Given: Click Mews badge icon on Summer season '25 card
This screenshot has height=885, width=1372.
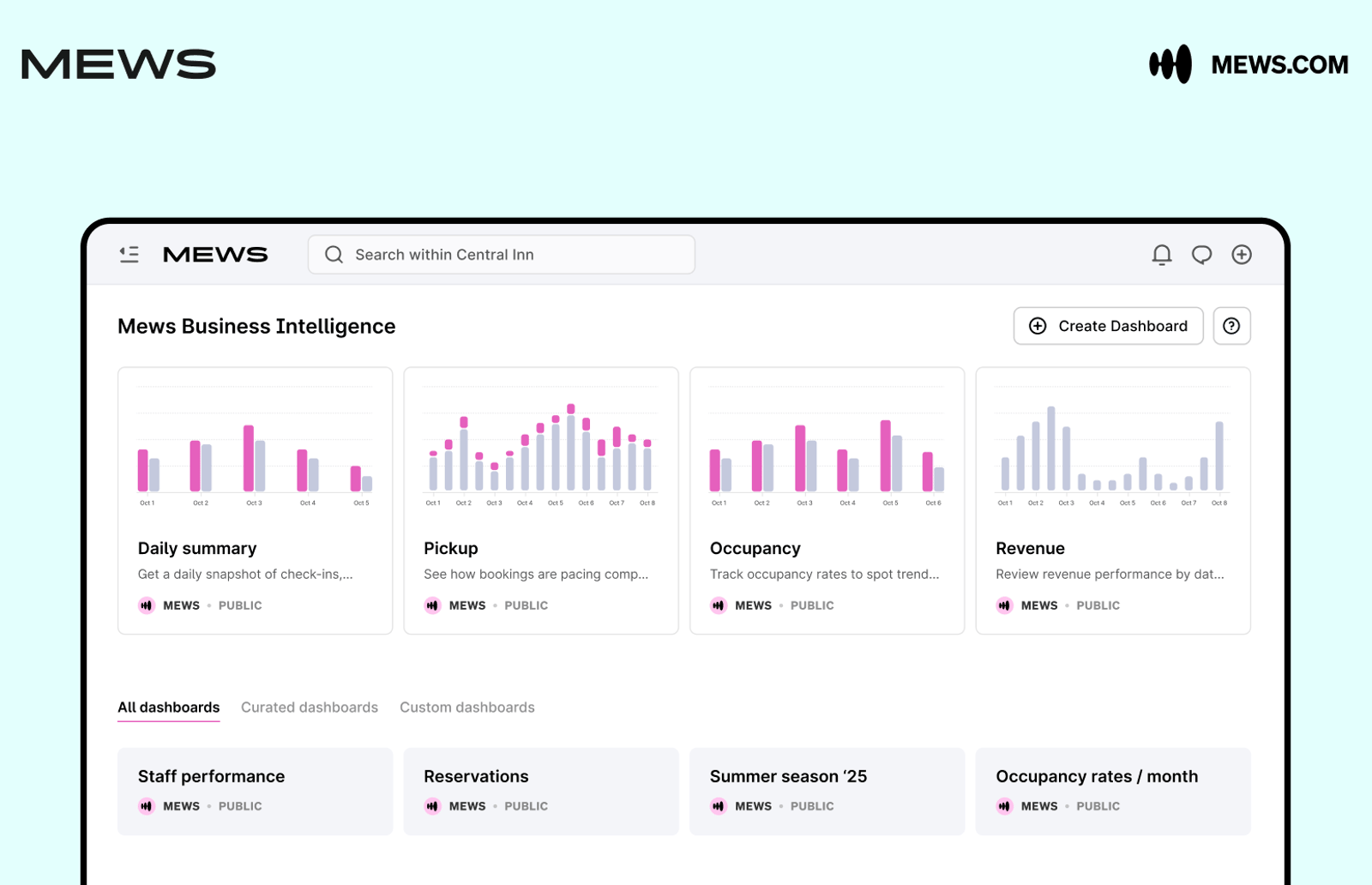Looking at the screenshot, I should (x=719, y=806).
